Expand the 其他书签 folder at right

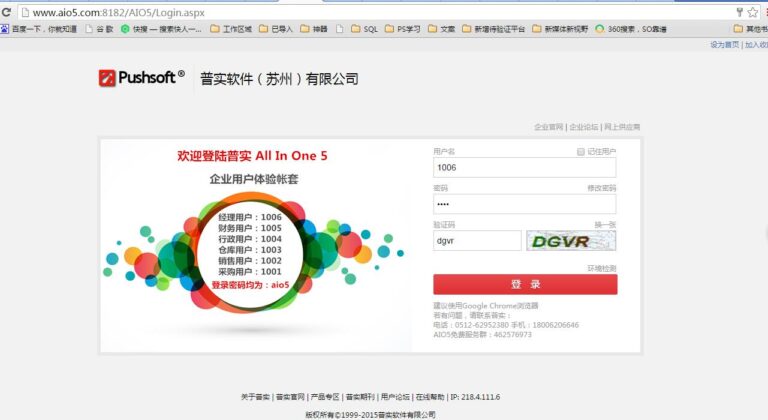(750, 29)
